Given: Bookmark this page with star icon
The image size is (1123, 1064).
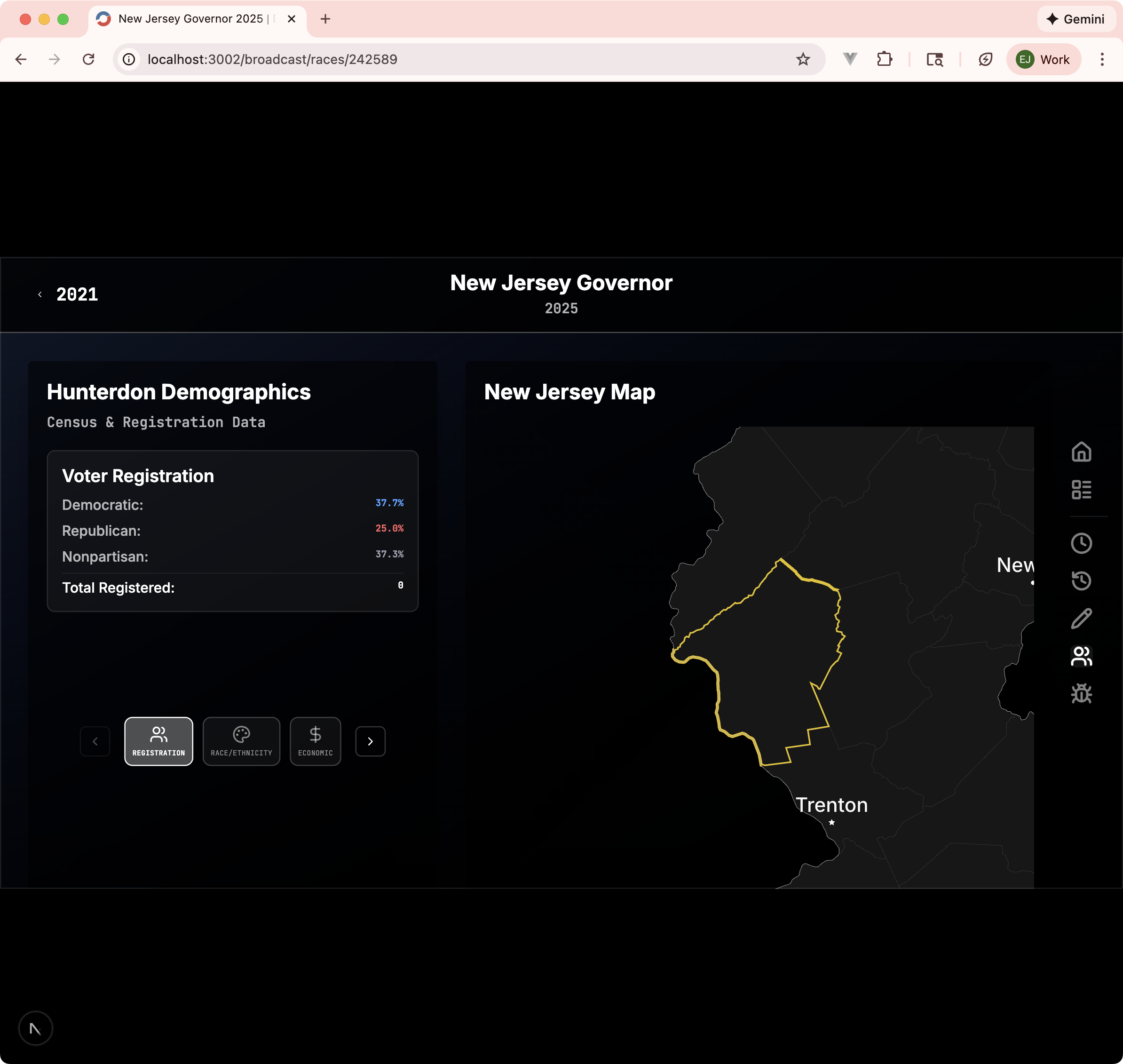Looking at the screenshot, I should pyautogui.click(x=803, y=60).
